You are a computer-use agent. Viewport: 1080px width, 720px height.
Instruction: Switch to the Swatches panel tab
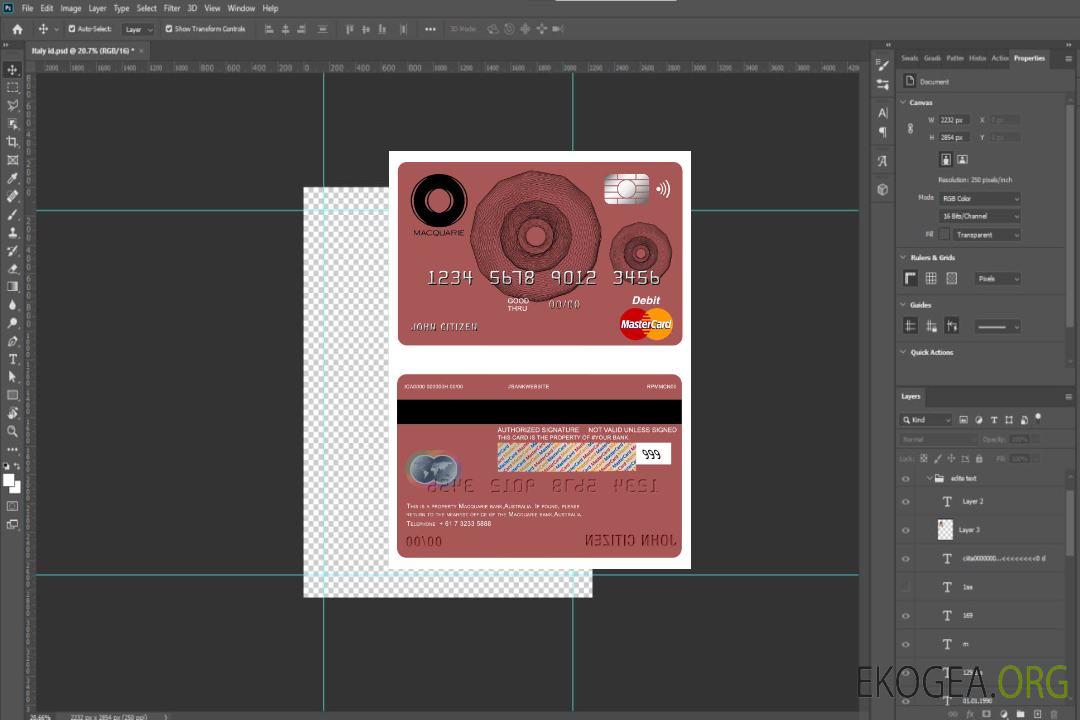910,59
